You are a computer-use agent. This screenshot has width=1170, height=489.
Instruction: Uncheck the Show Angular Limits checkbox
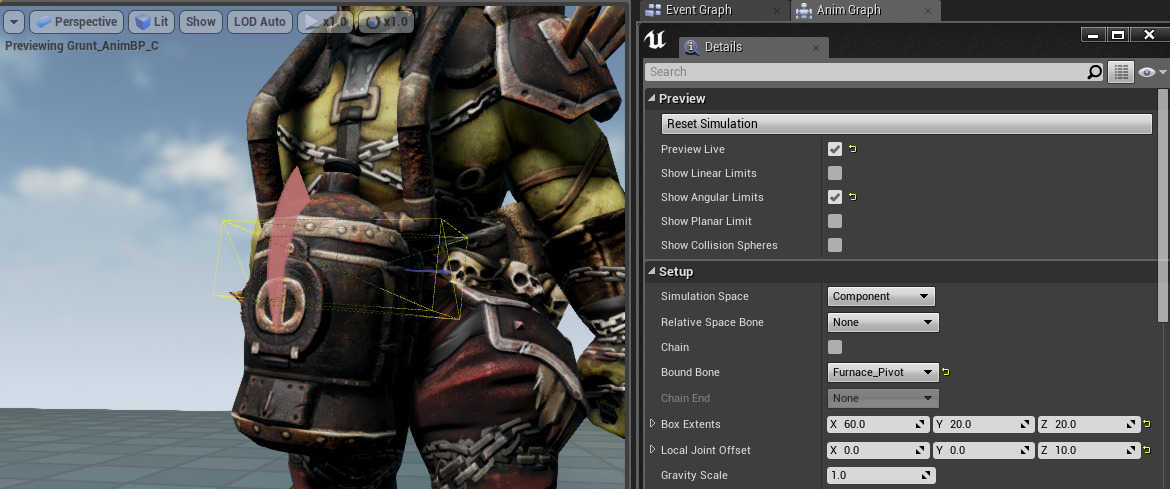835,197
